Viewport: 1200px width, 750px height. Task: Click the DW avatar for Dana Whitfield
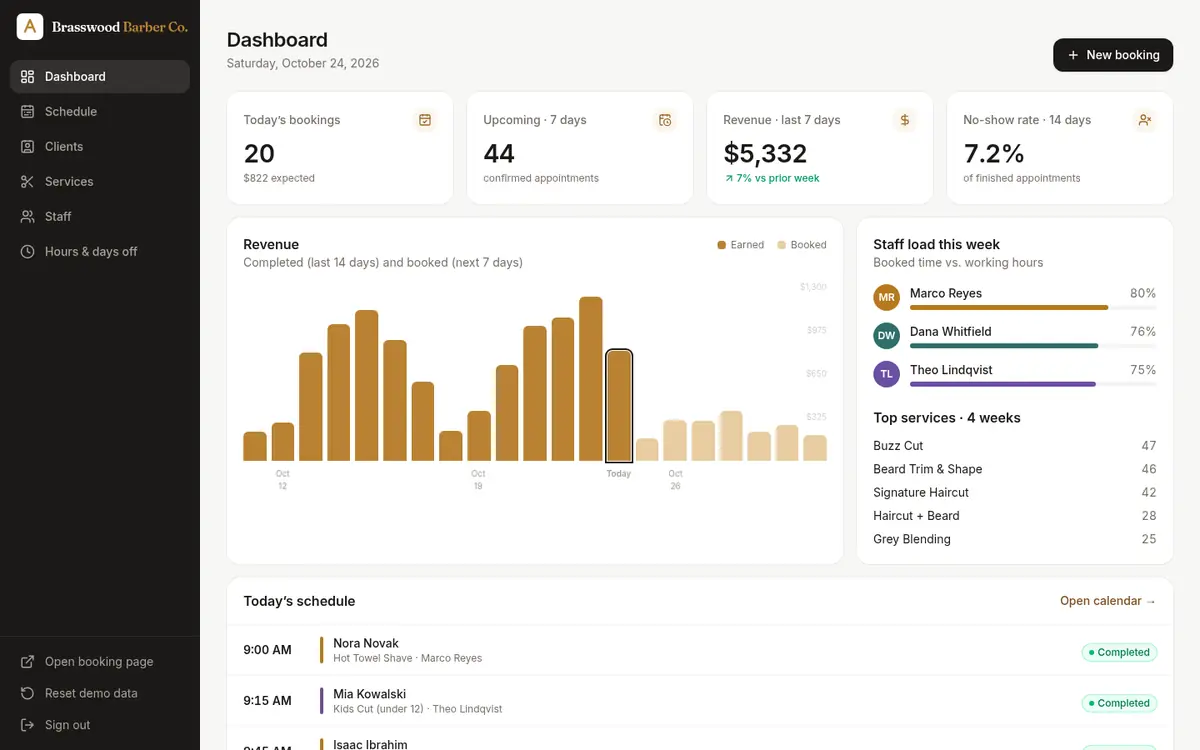[x=886, y=336]
